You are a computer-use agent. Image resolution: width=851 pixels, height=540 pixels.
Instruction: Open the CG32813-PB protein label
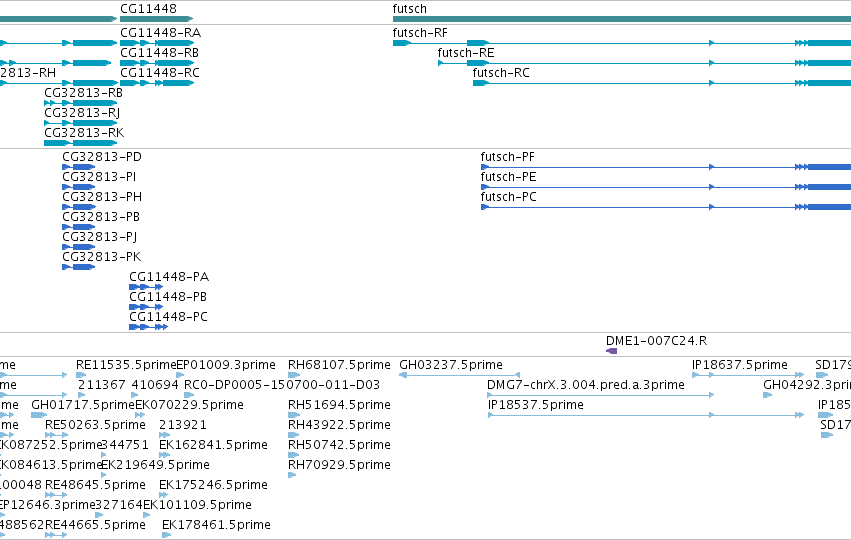101,217
